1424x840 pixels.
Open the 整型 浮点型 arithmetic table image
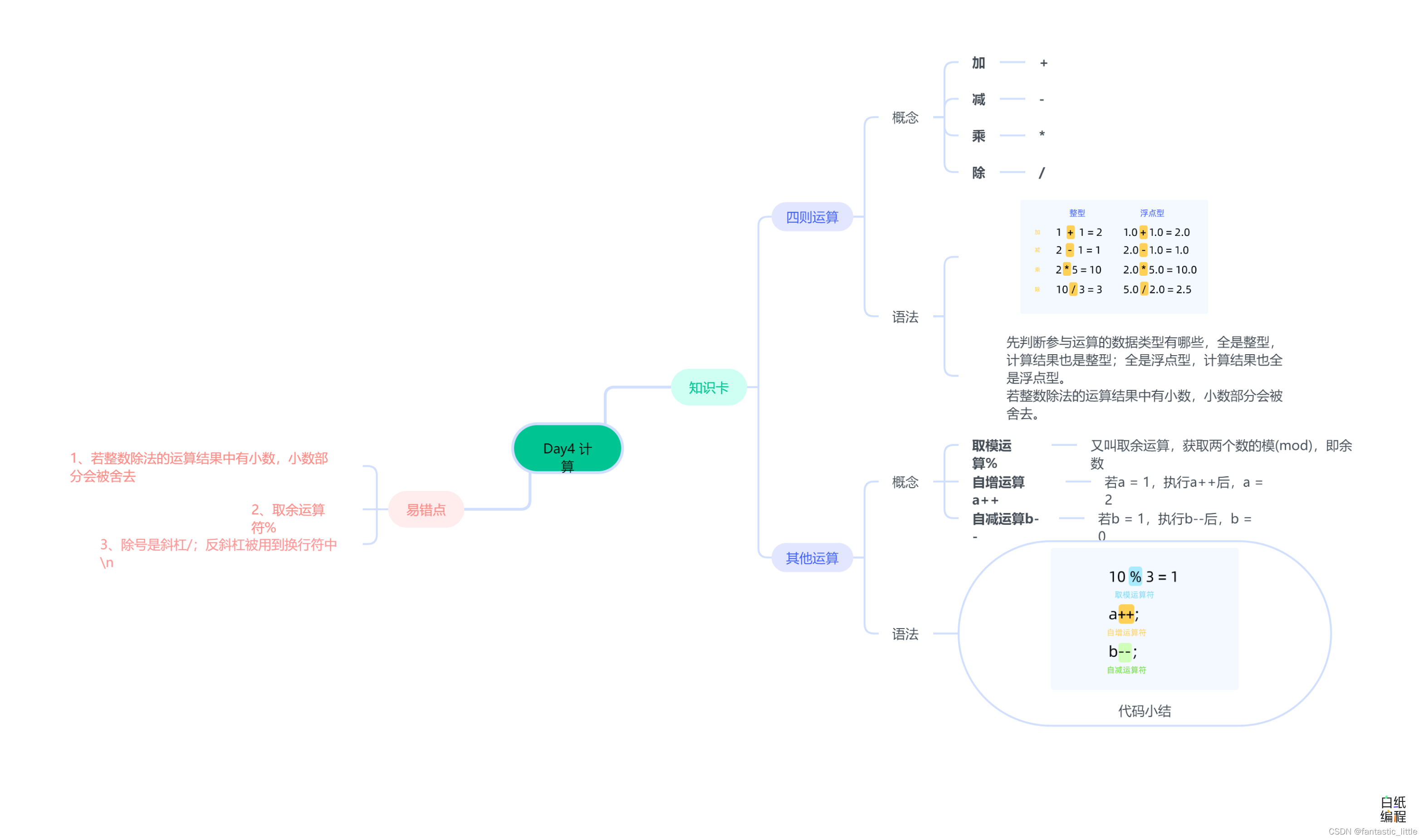click(1114, 257)
